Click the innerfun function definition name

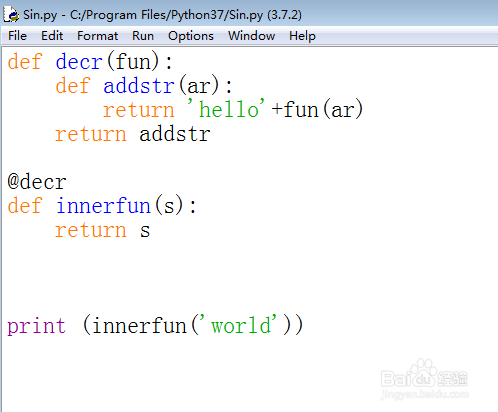(x=103, y=205)
